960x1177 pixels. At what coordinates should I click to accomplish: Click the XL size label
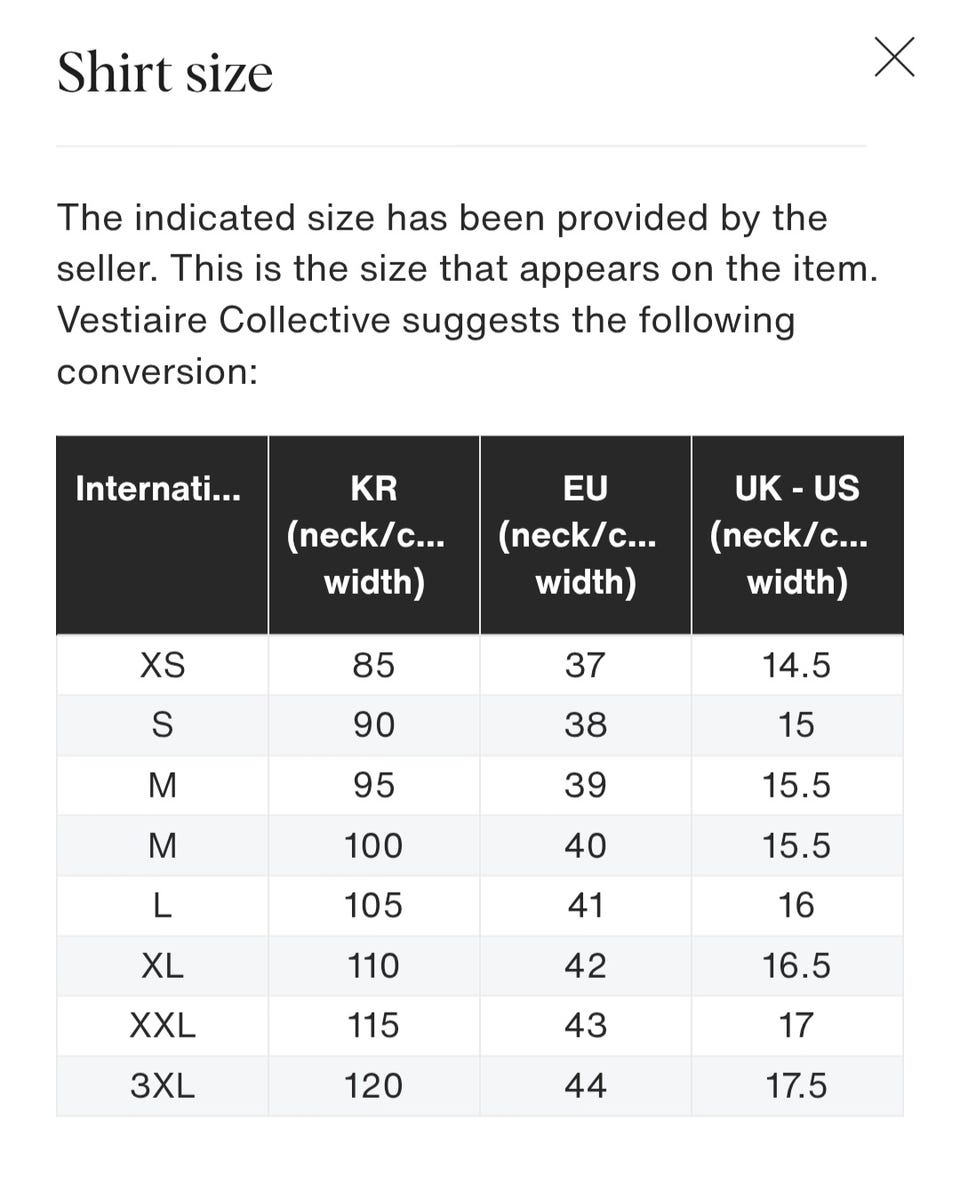click(x=162, y=965)
